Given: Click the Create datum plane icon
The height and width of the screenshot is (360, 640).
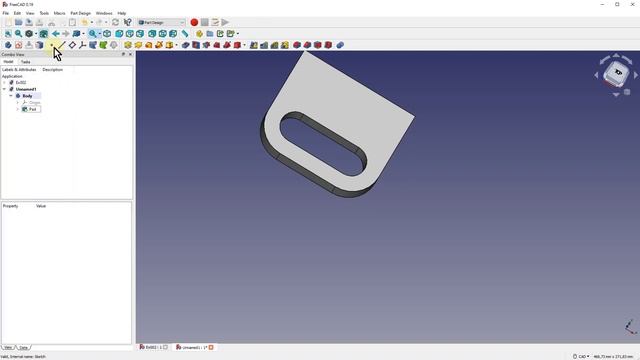Looking at the screenshot, I should tap(72, 45).
